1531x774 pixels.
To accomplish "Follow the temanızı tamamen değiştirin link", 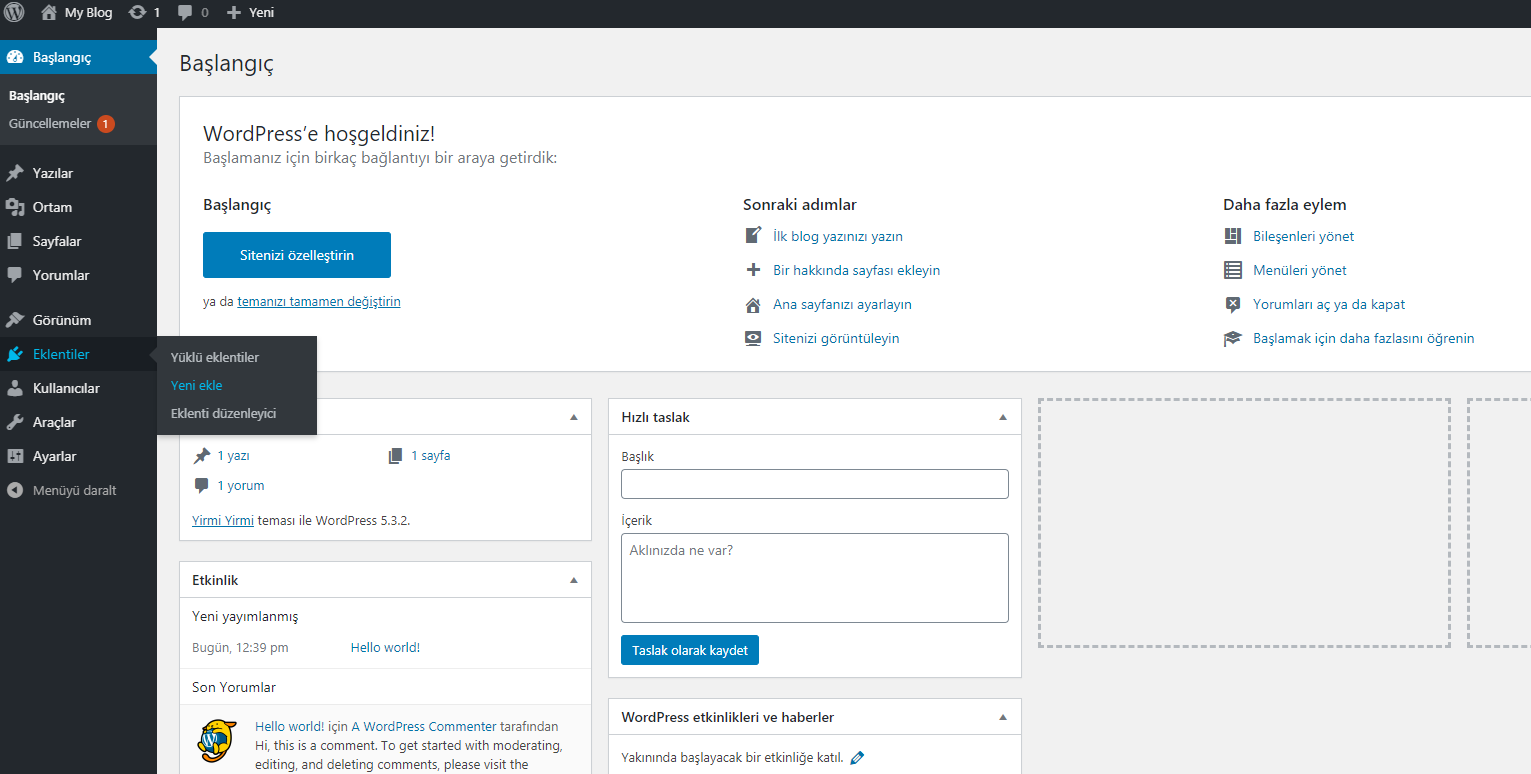I will (x=319, y=301).
